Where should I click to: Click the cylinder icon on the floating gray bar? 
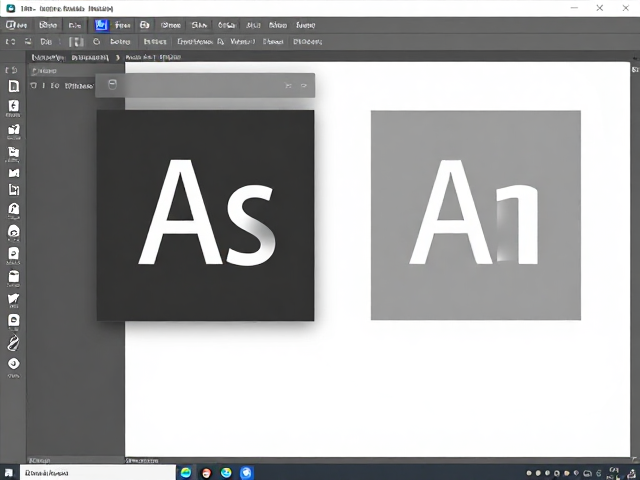[x=112, y=85]
